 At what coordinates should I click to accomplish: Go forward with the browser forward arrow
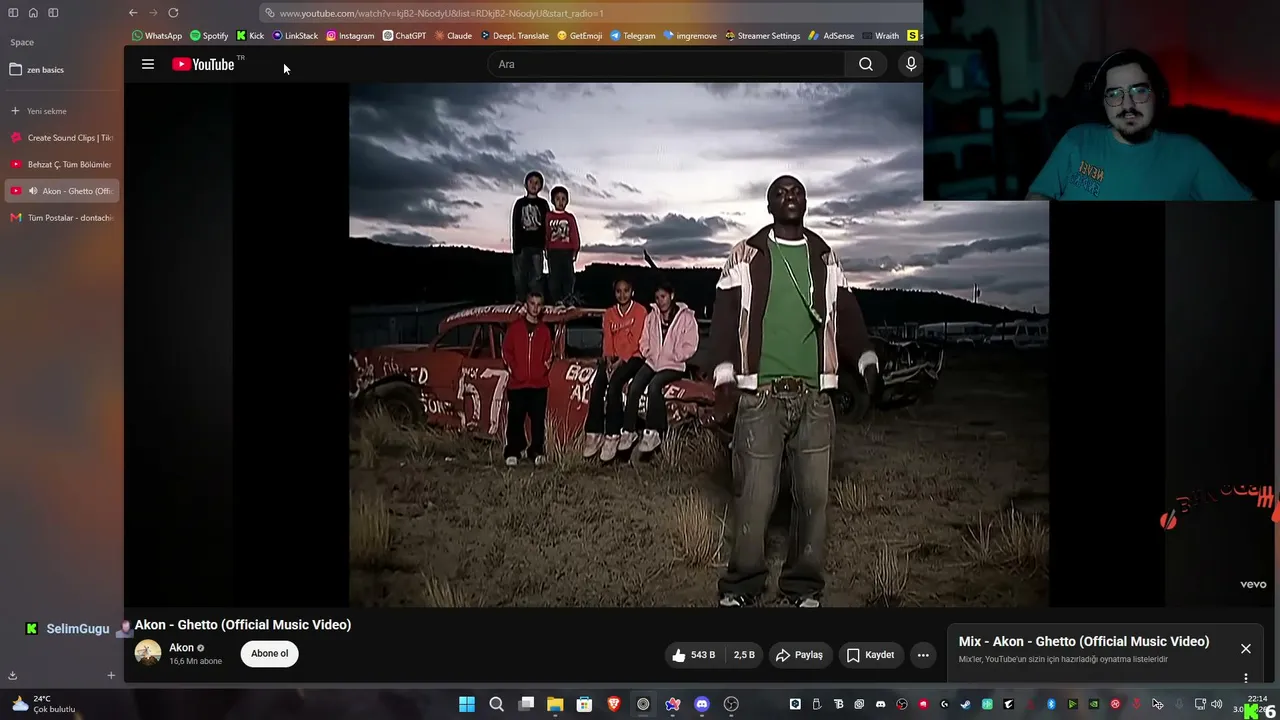(x=153, y=13)
